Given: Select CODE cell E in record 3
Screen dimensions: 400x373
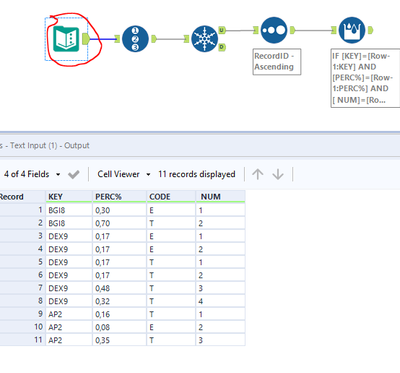Looking at the screenshot, I should tap(171, 236).
